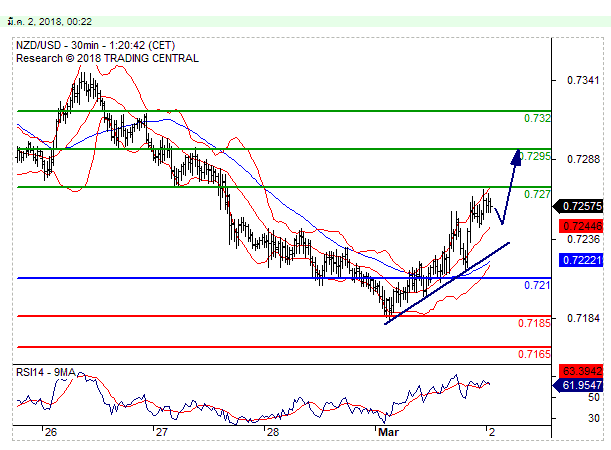611x450 pixels.
Task: Click the red 0.7185 support label
Action: (x=534, y=323)
